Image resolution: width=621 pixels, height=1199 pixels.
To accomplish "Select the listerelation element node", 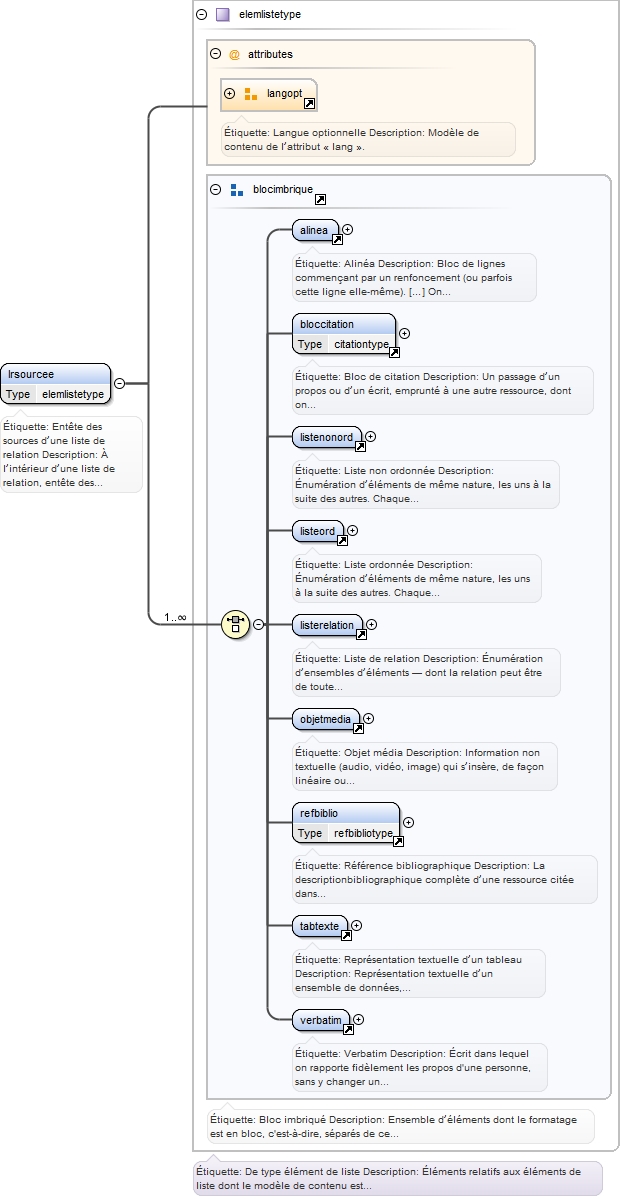I will coord(327,625).
